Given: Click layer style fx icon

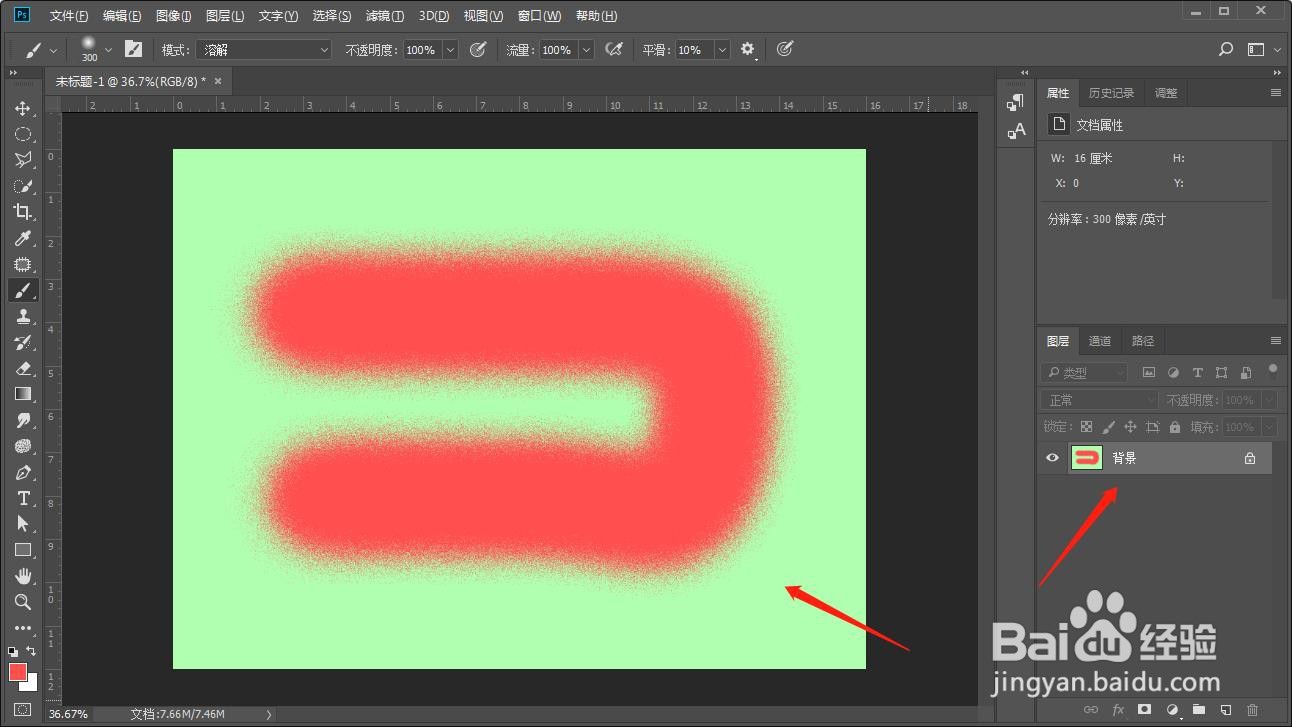Looking at the screenshot, I should [x=1118, y=709].
